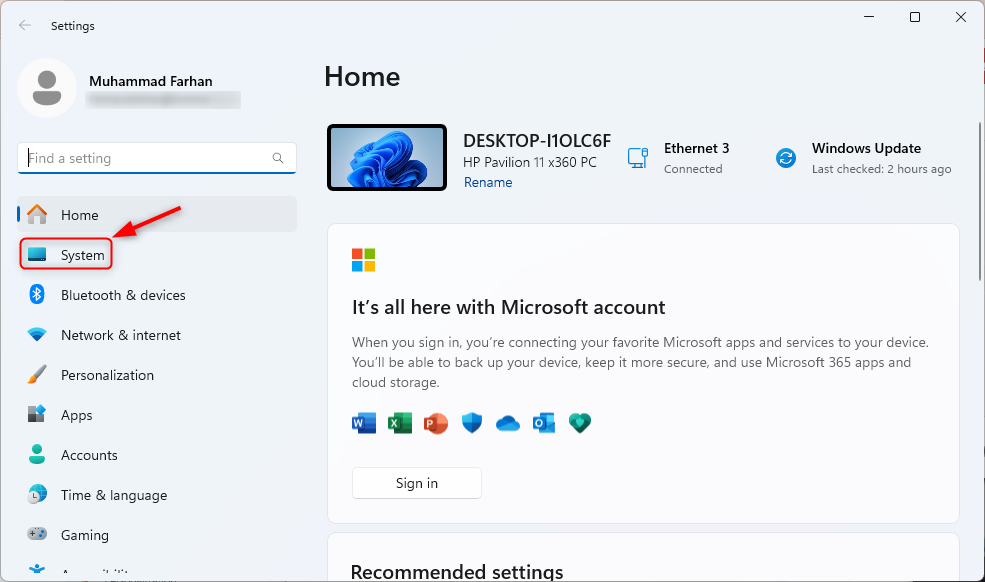Click the Home page heading
Viewport: 985px width, 582px height.
pos(362,77)
